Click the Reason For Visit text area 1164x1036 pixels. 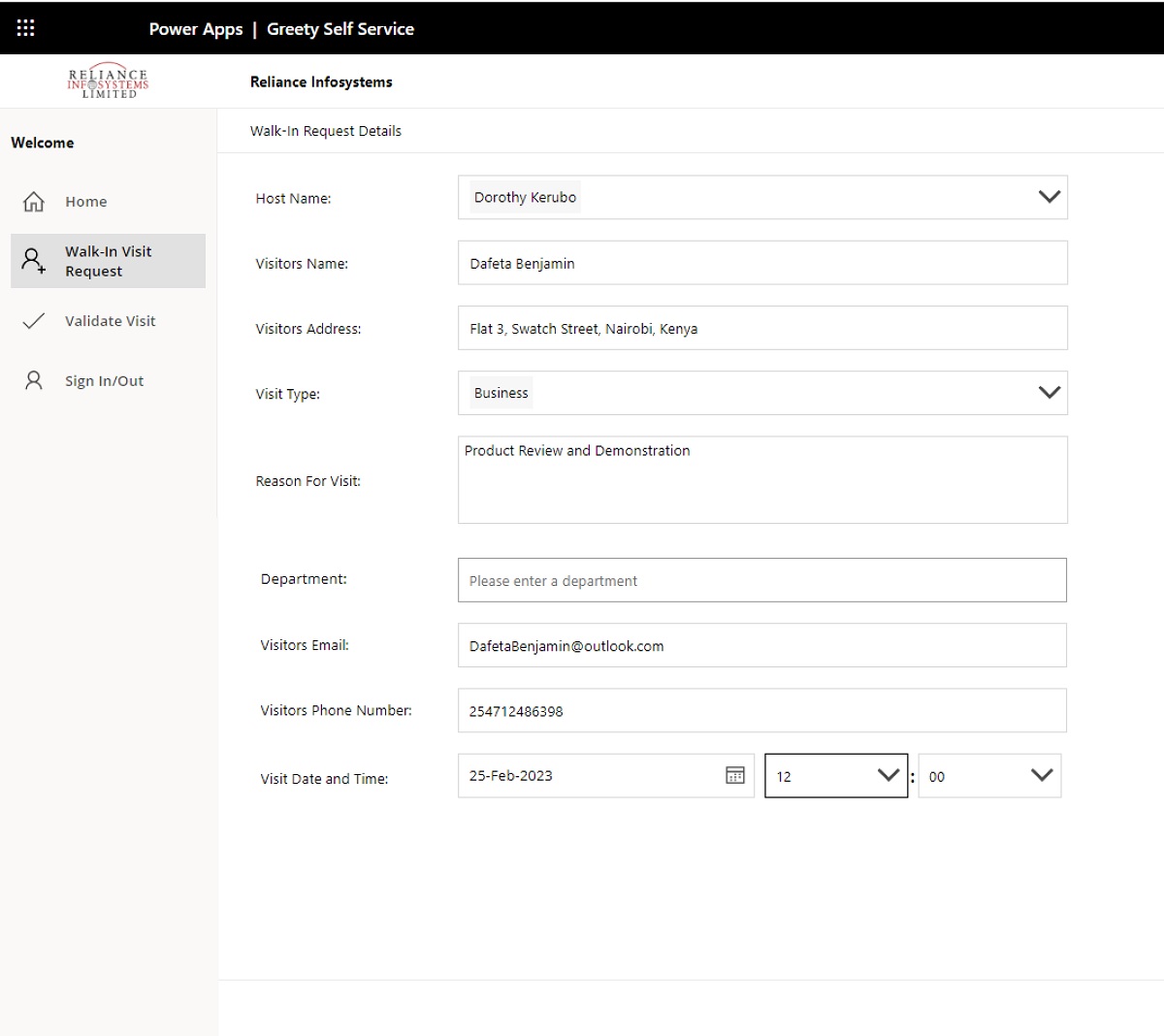click(x=761, y=480)
